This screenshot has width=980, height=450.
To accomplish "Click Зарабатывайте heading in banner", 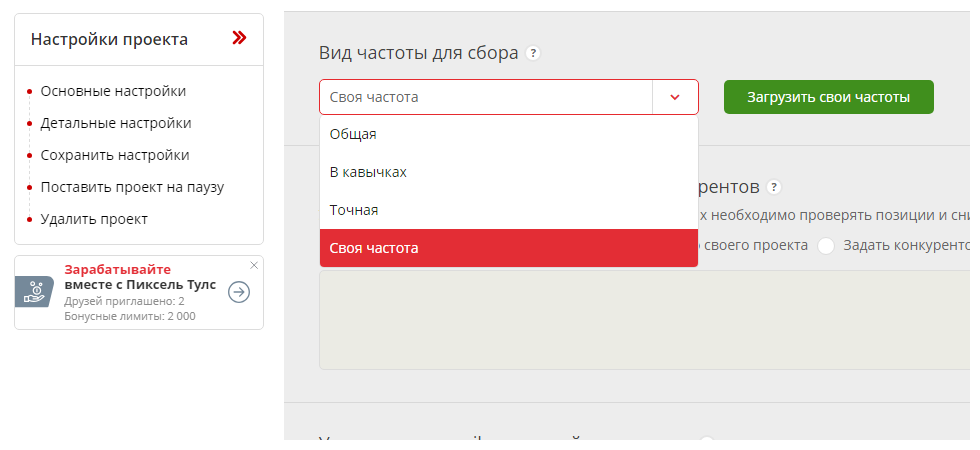I will [118, 269].
